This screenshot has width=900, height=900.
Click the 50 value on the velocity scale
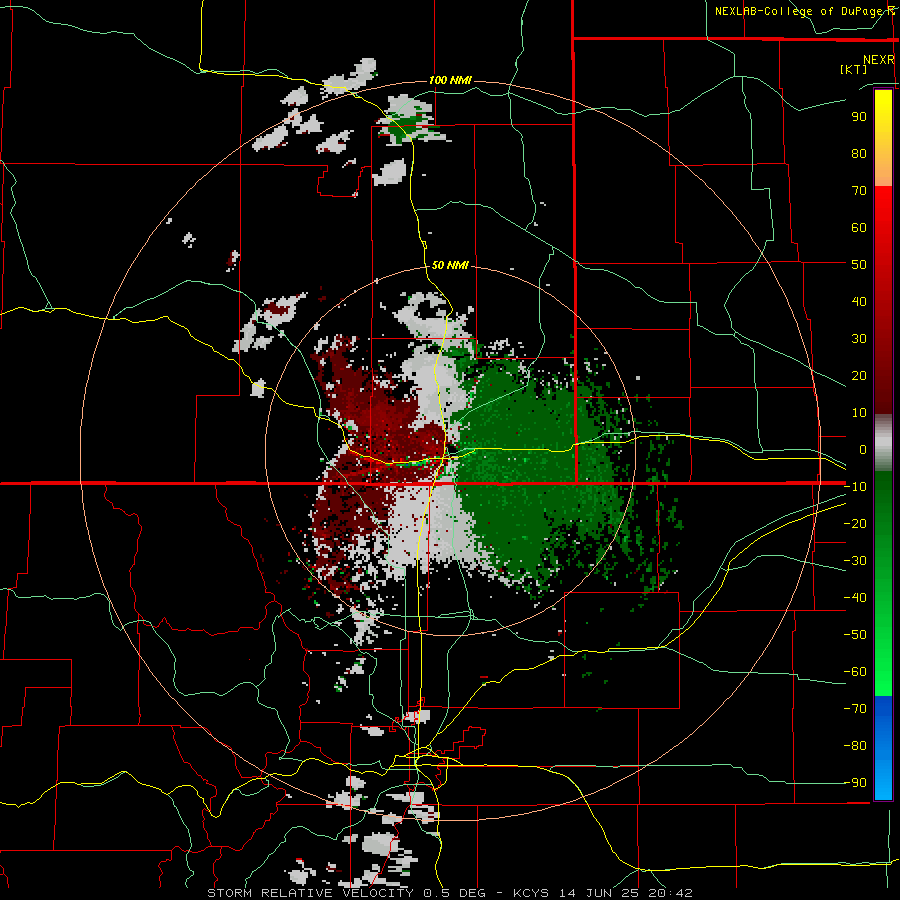(x=859, y=265)
